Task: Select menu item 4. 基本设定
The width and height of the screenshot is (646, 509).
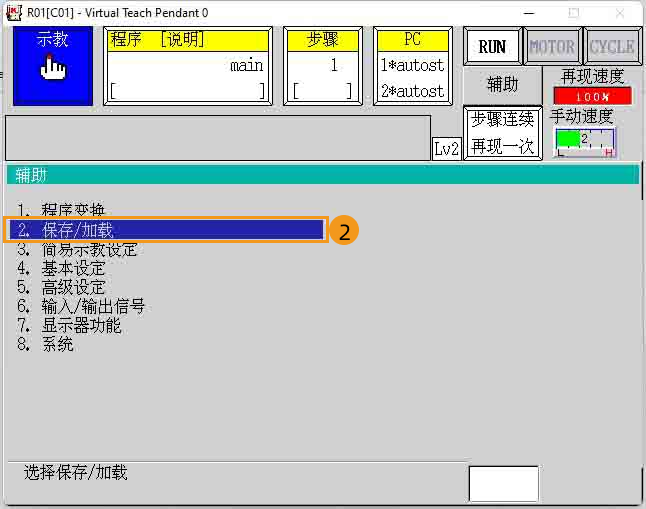Action: (x=61, y=269)
